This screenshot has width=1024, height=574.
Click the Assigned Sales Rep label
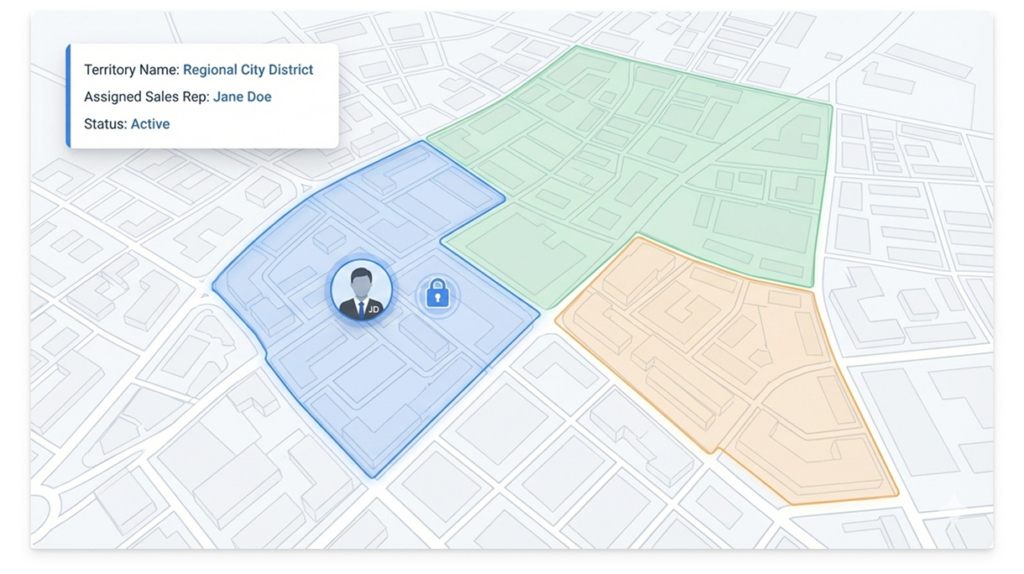pyautogui.click(x=146, y=97)
